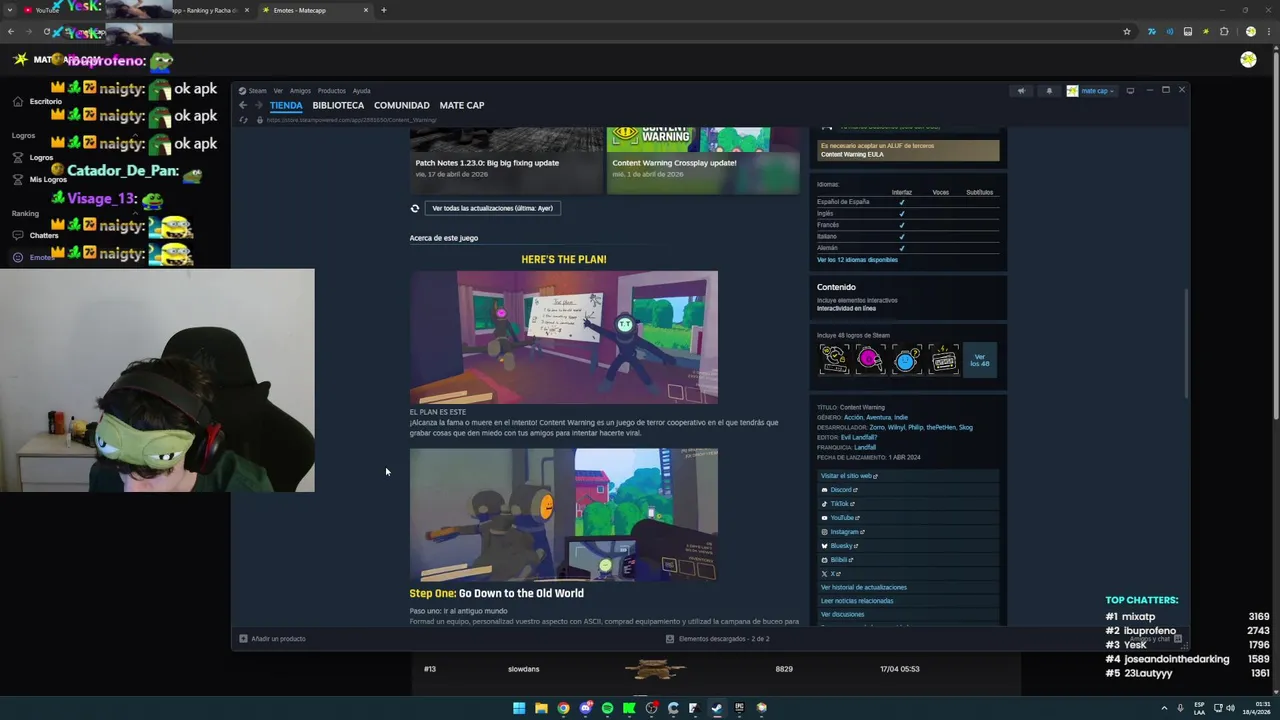1280x720 pixels.
Task: Bookmark page with browser star icon
Action: tap(1127, 31)
